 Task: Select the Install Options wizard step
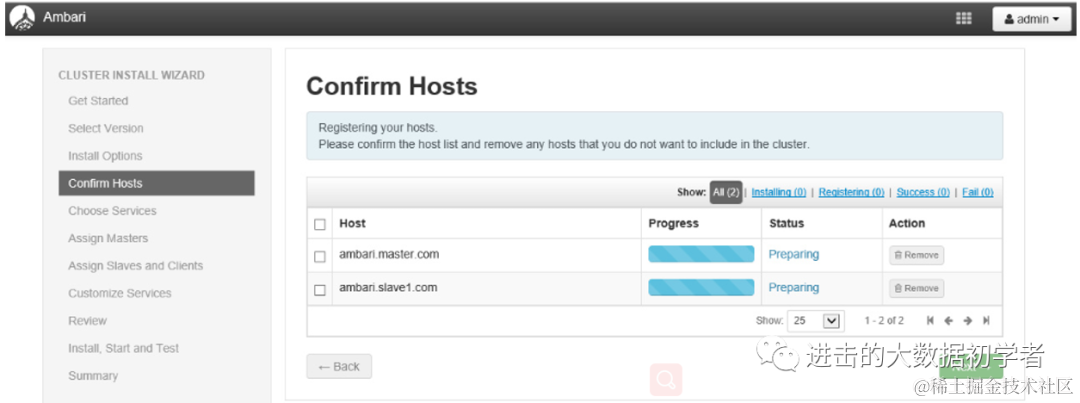point(105,156)
